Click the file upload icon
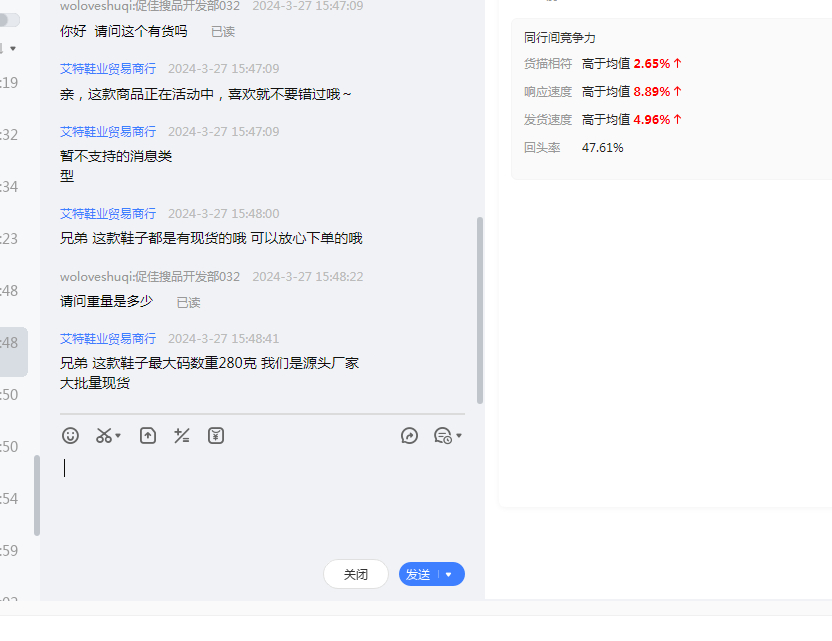Viewport: 832px width, 641px height. tap(148, 436)
